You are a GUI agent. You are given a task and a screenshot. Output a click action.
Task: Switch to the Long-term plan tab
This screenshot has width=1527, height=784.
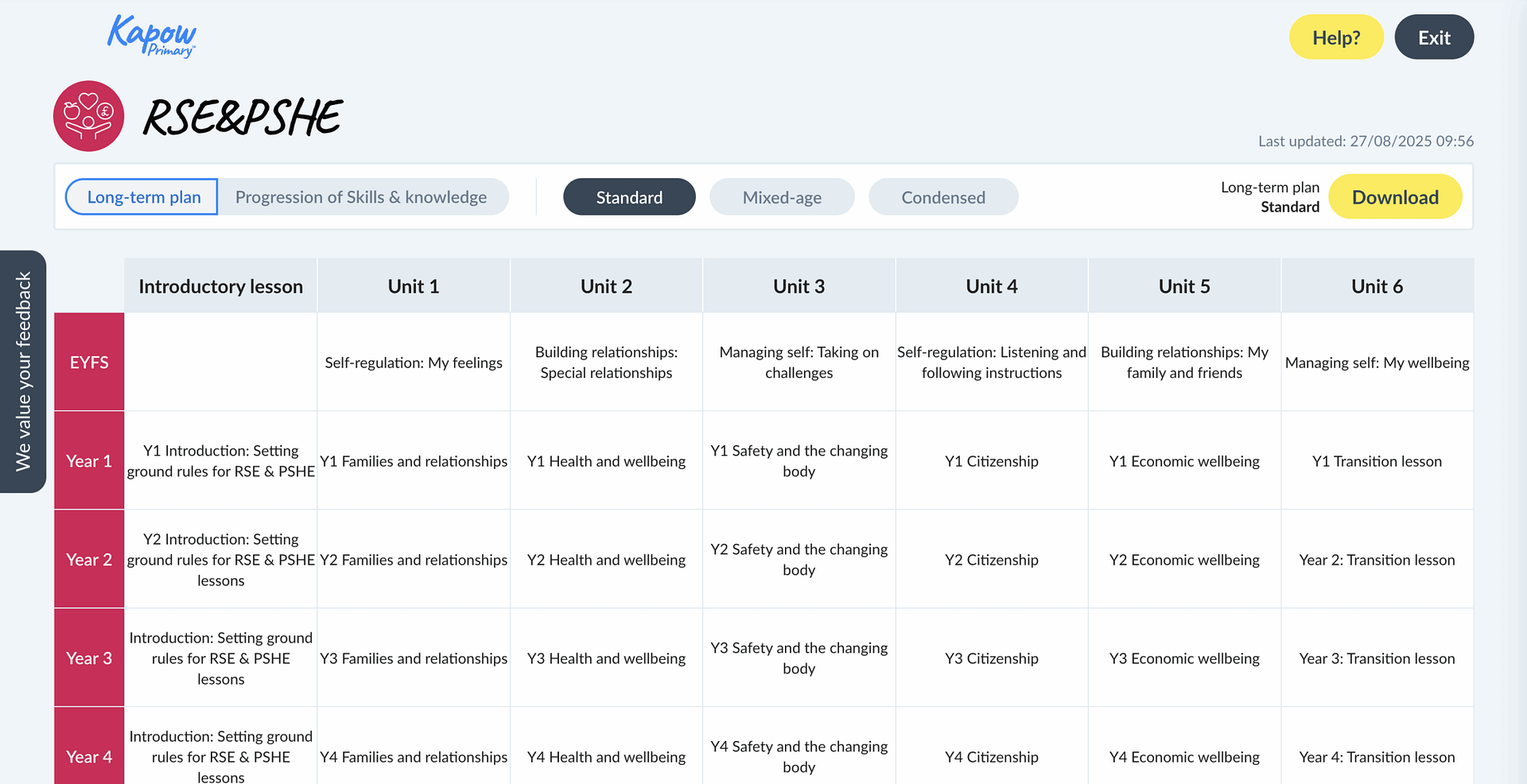143,197
